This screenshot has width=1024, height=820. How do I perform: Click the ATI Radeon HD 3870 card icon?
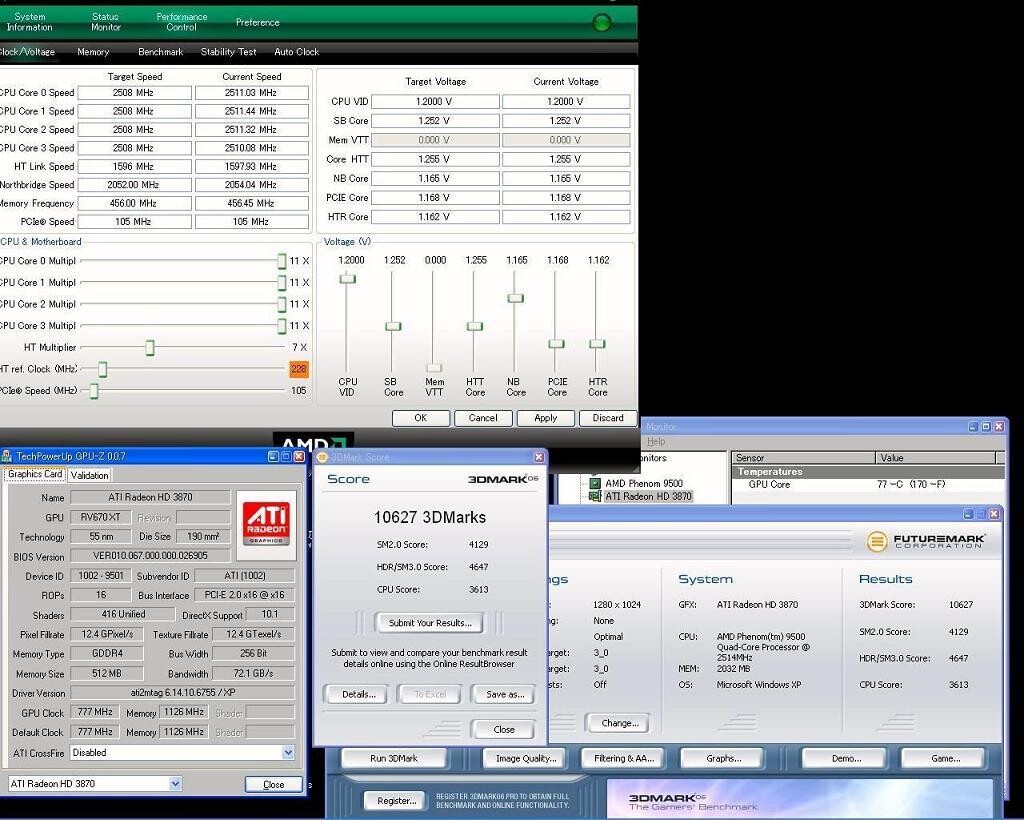tap(595, 496)
